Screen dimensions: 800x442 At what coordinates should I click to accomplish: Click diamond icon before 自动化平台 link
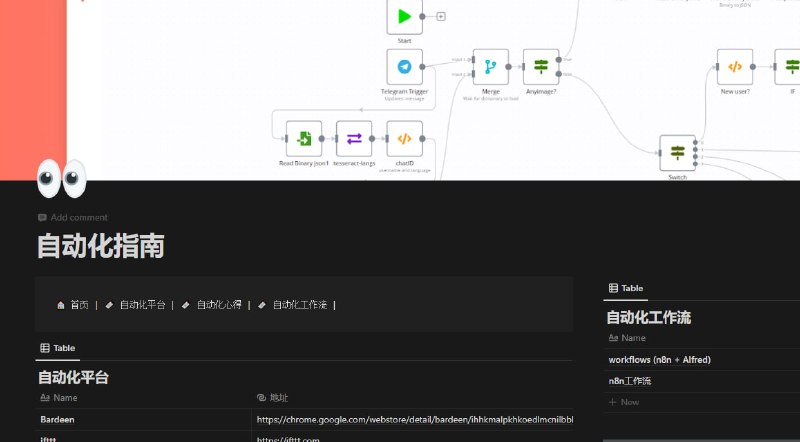coord(109,305)
